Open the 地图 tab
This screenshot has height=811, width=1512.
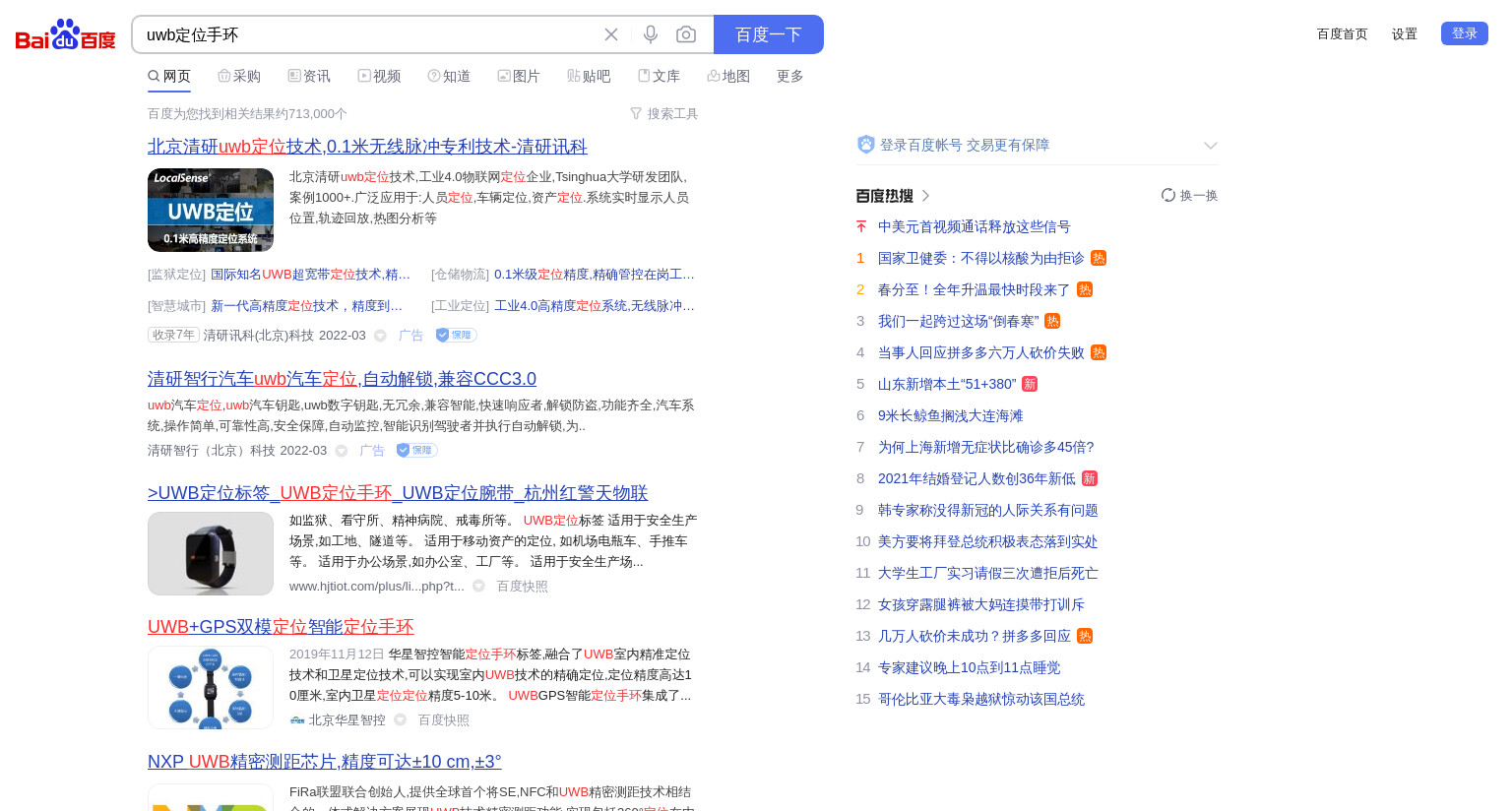tap(728, 76)
